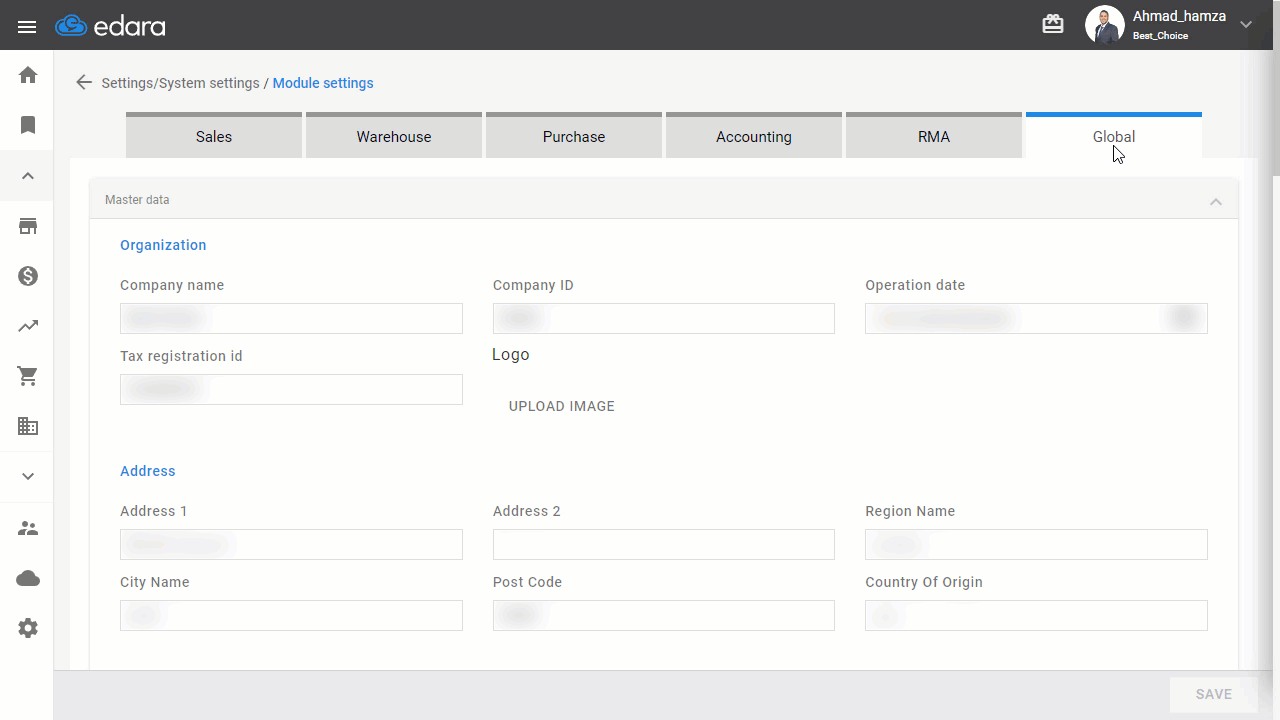
Task: Expand the Ahmad_hamza account dropdown
Action: click(x=1246, y=25)
